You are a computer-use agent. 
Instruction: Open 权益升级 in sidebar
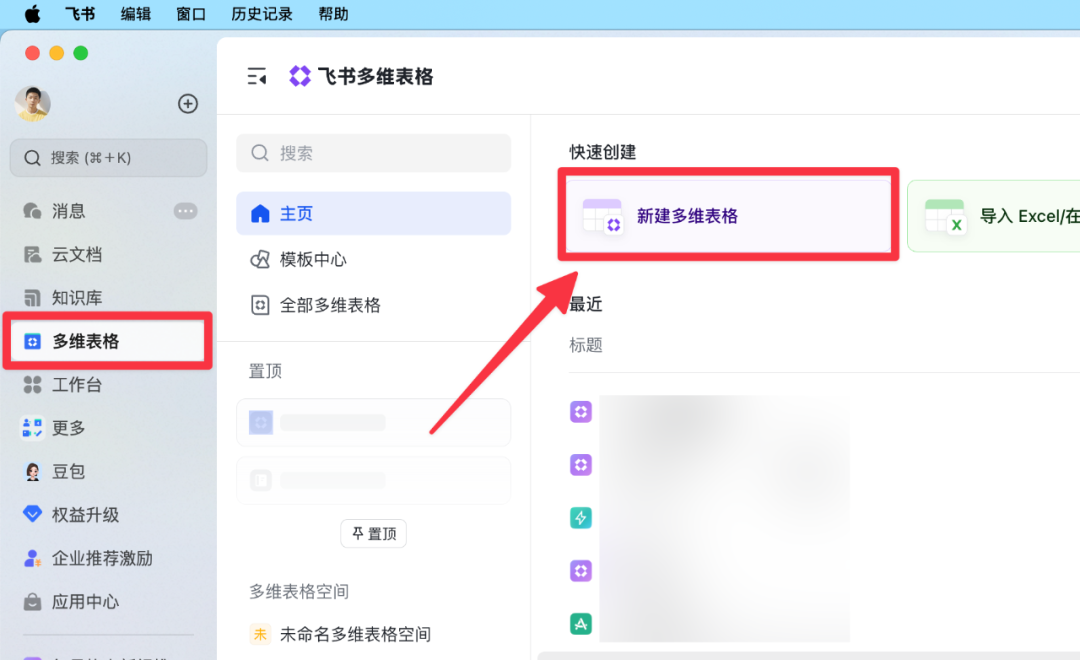click(x=85, y=515)
